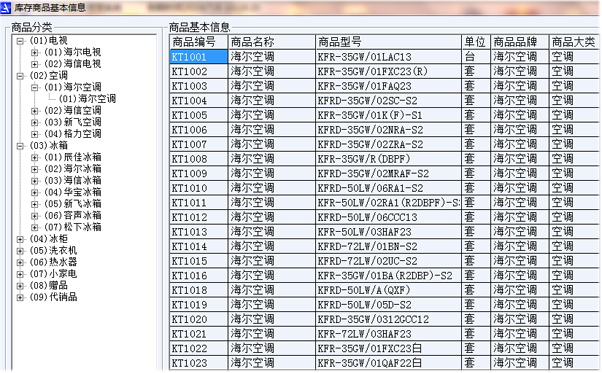This screenshot has width=602, height=373.
Task: Expand the (04)冰柜 category
Action: tap(20, 239)
